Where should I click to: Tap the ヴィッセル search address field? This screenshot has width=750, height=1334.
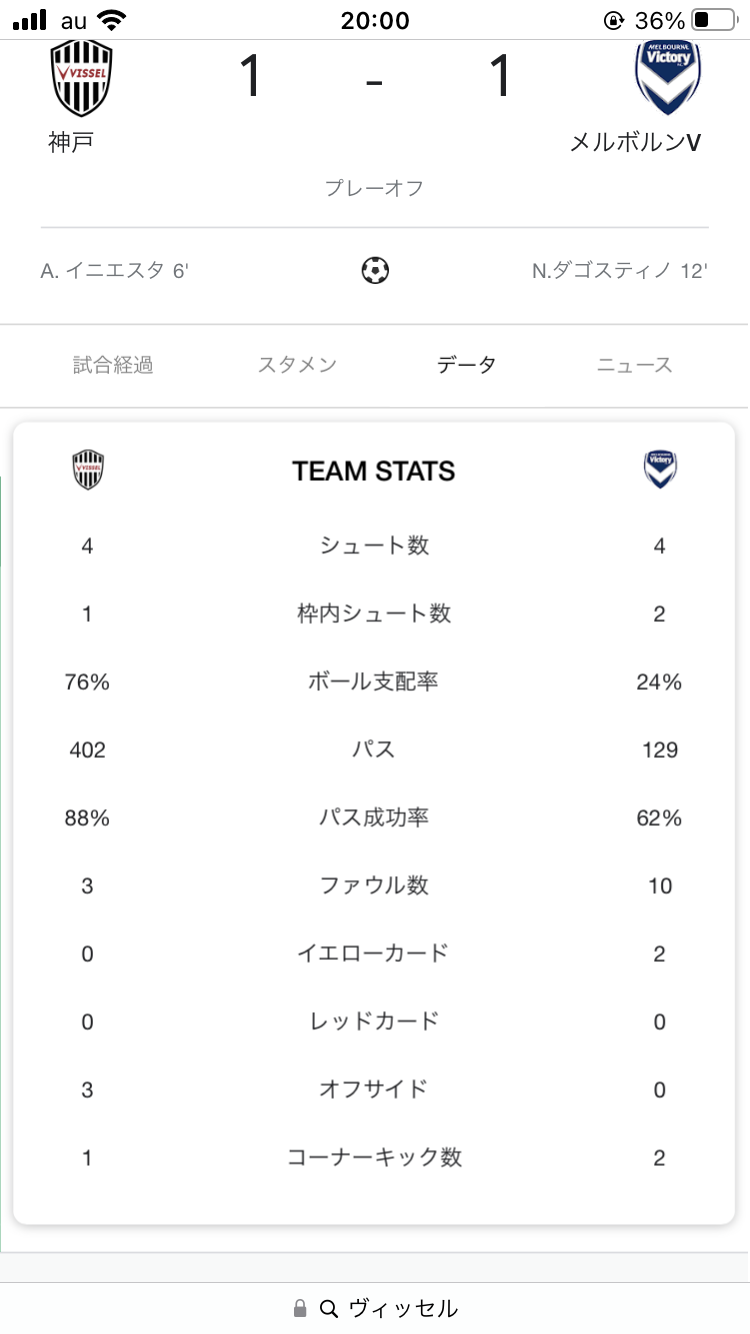click(375, 1308)
